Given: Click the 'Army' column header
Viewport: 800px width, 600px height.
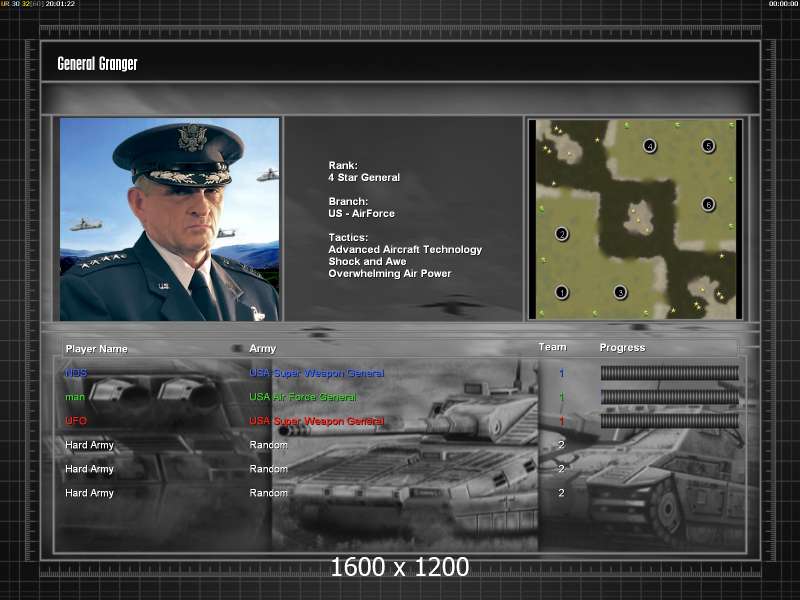Looking at the screenshot, I should pyautogui.click(x=262, y=348).
